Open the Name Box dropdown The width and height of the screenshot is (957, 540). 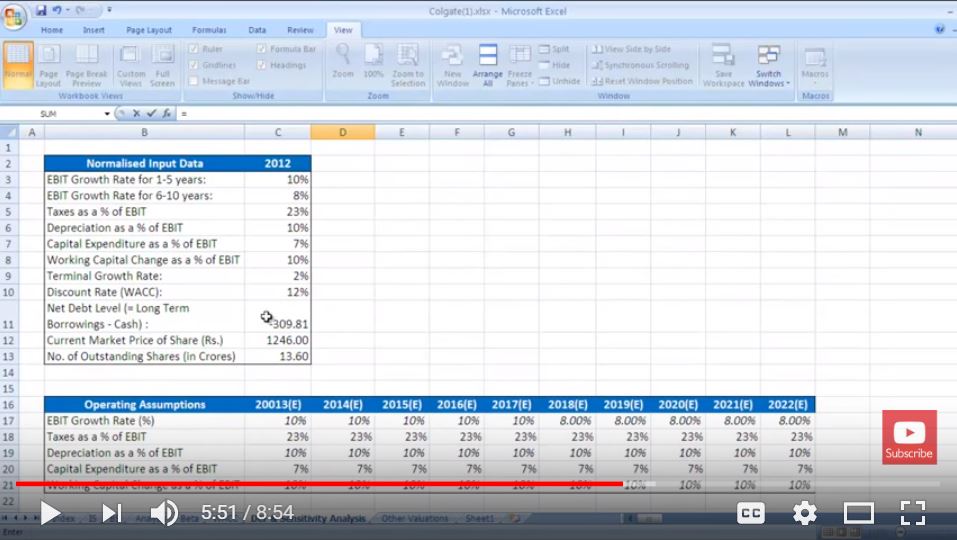pyautogui.click(x=107, y=114)
